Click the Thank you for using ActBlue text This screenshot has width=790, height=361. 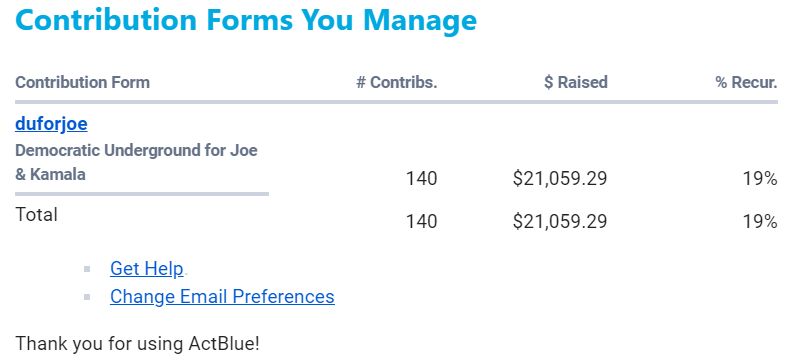click(x=138, y=344)
